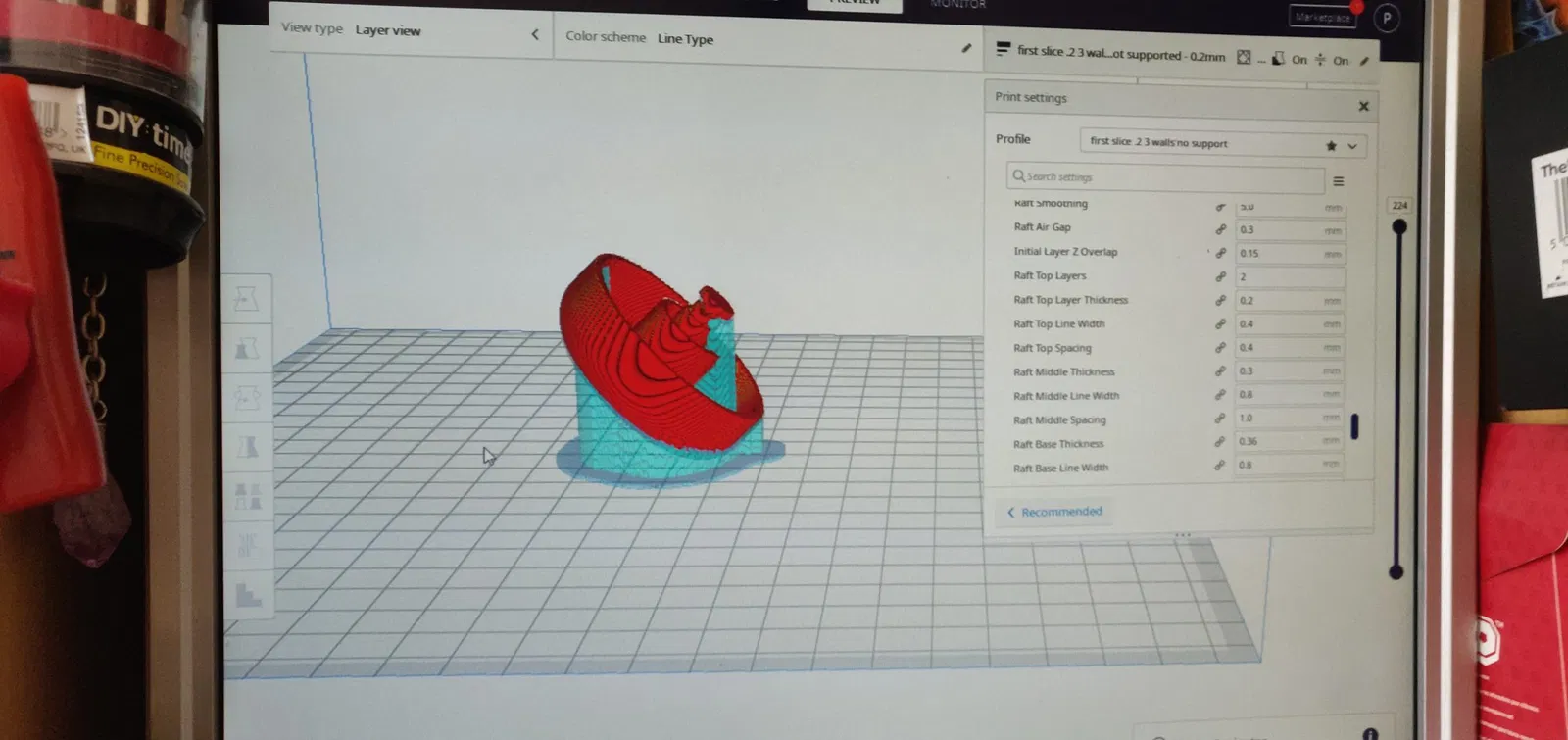Click Raft Middle Spacing value 1.0
Image resolution: width=1568 pixels, height=740 pixels.
pos(1289,419)
